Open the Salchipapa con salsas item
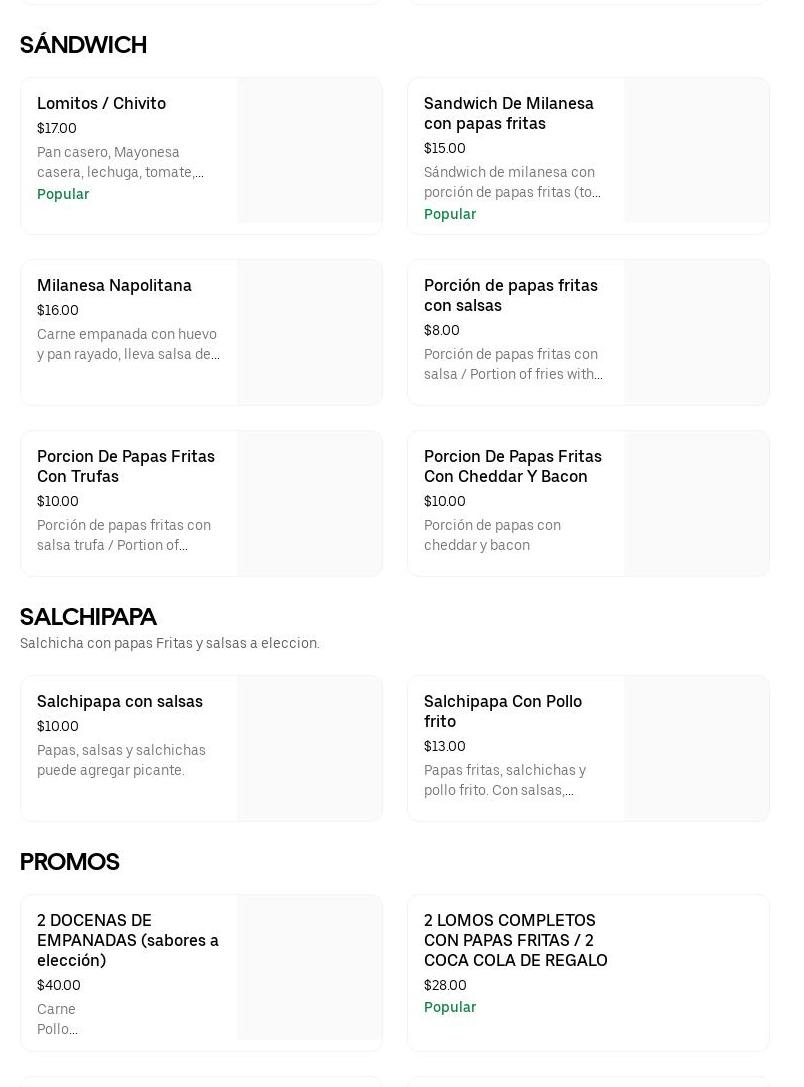The height and width of the screenshot is (1087, 804). pos(119,702)
